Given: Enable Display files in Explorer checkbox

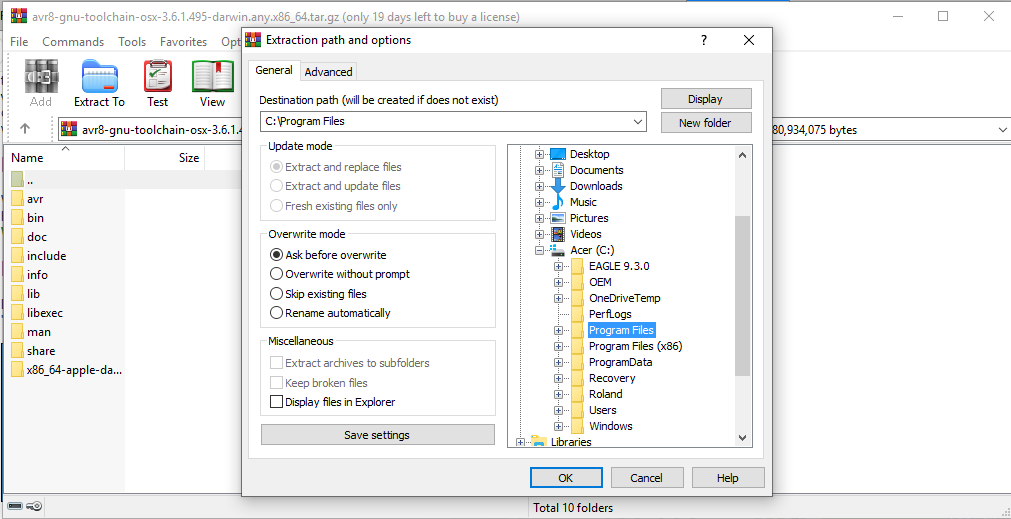Looking at the screenshot, I should click(277, 402).
